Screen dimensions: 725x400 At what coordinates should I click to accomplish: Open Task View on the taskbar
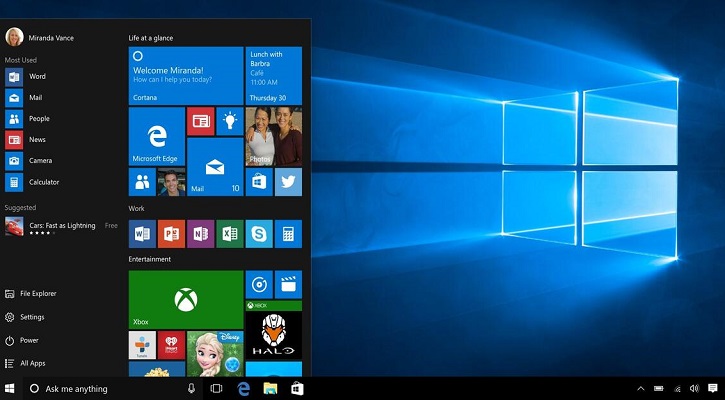point(216,388)
